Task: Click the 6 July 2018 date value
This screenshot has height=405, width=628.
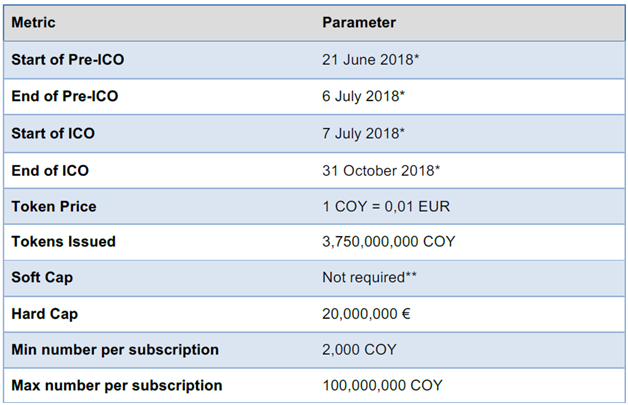Action: [x=364, y=96]
